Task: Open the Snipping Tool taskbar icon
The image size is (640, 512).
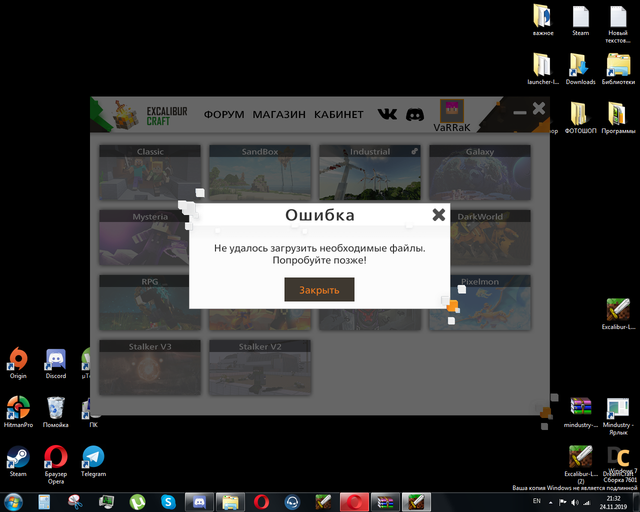Action: point(75,502)
